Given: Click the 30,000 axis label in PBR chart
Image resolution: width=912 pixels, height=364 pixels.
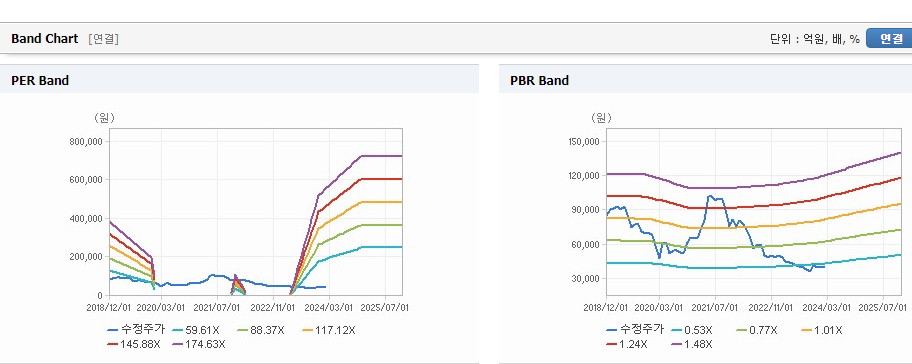Looking at the screenshot, I should click(x=586, y=279).
